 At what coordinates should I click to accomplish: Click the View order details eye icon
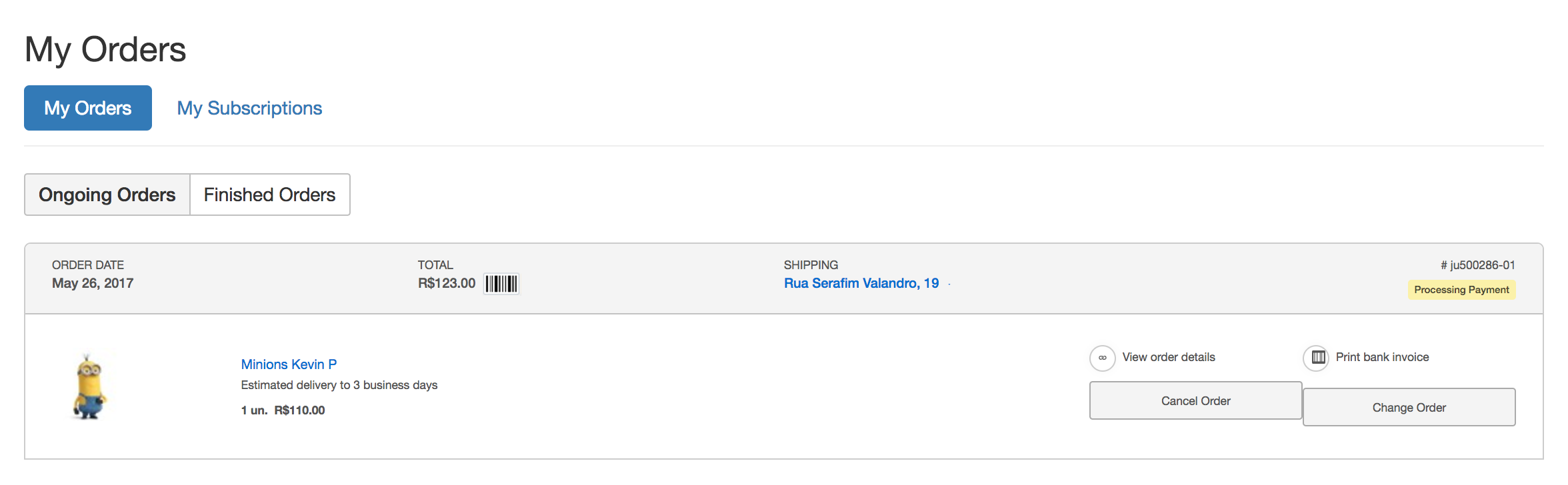1102,358
